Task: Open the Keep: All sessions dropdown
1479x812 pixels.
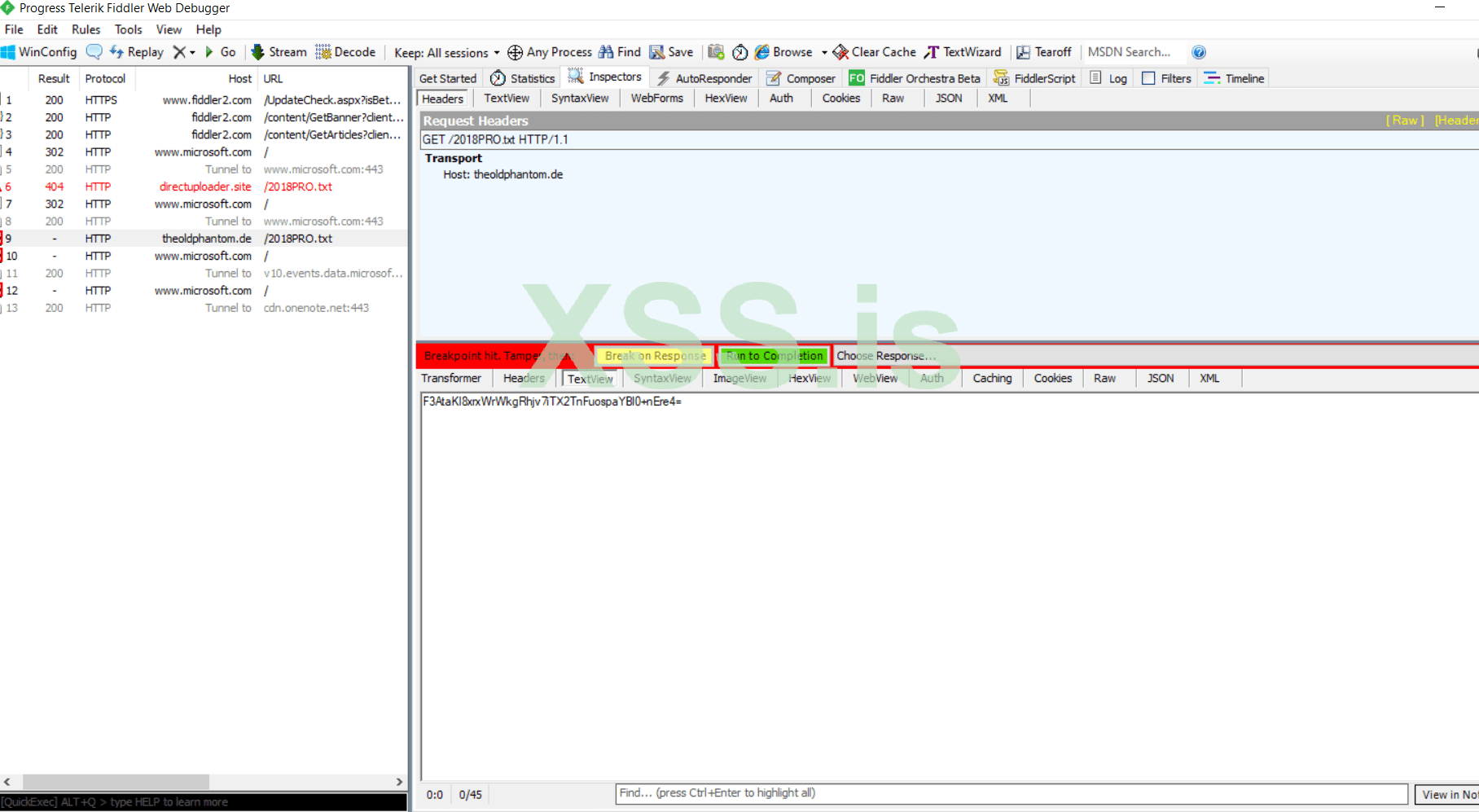Action: (x=447, y=52)
